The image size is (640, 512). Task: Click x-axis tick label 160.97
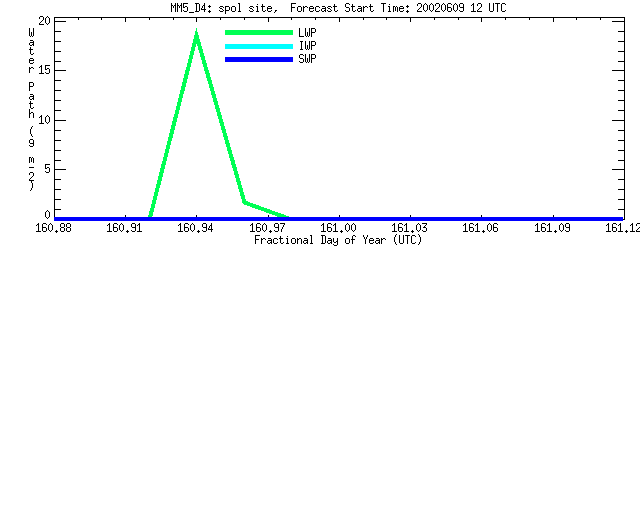tap(267, 228)
